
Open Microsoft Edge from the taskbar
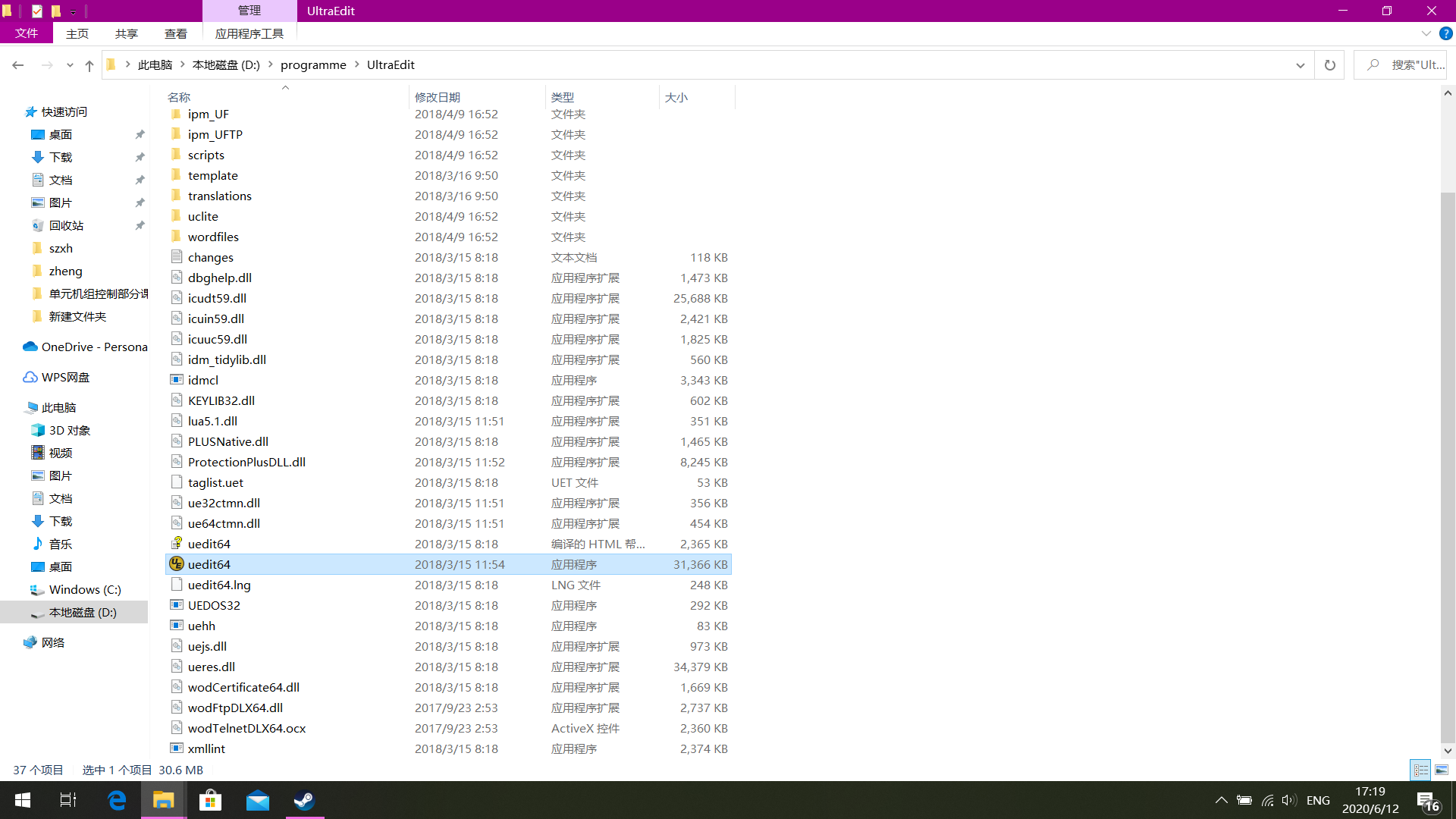tap(117, 800)
